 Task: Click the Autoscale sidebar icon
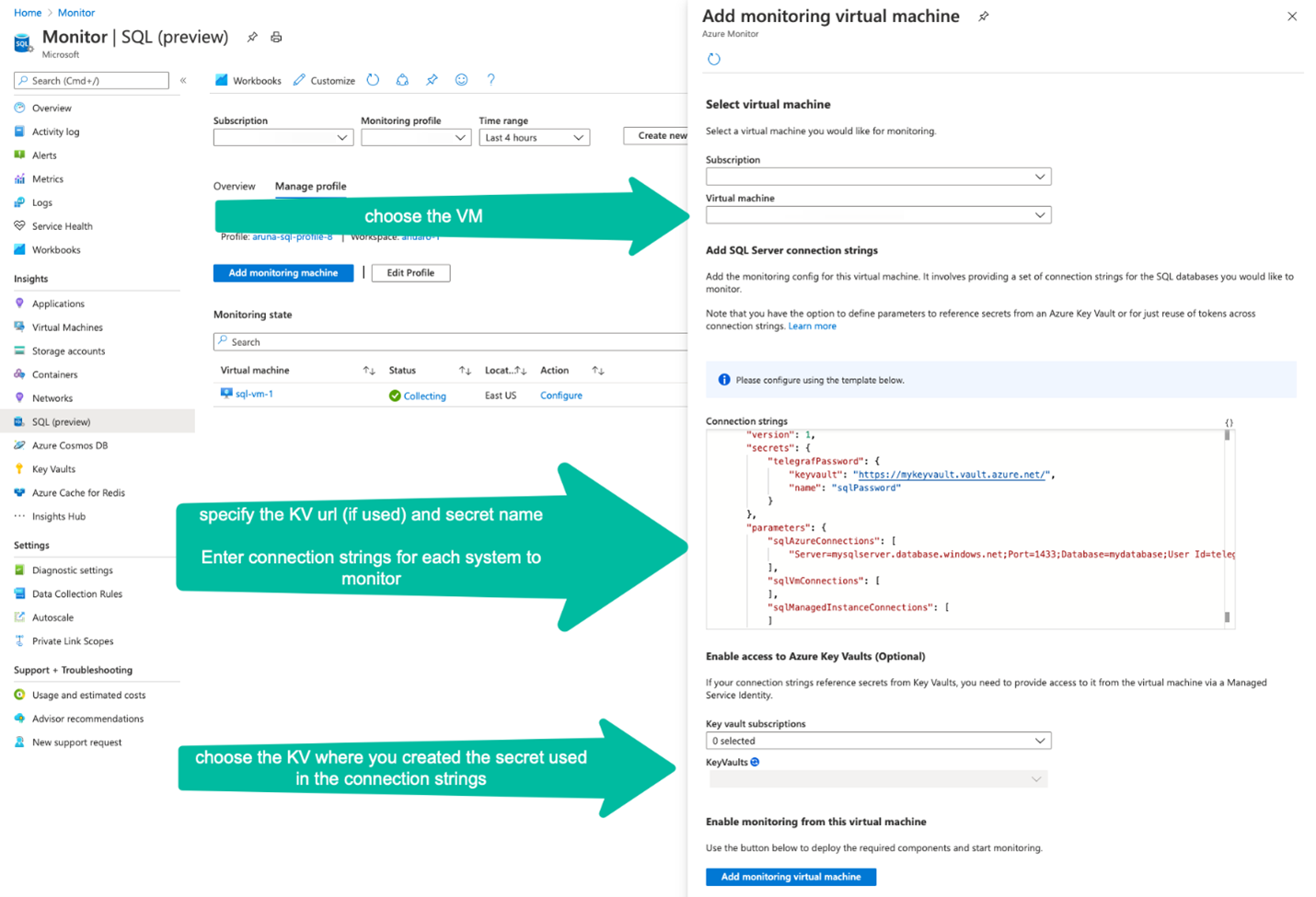tap(19, 617)
